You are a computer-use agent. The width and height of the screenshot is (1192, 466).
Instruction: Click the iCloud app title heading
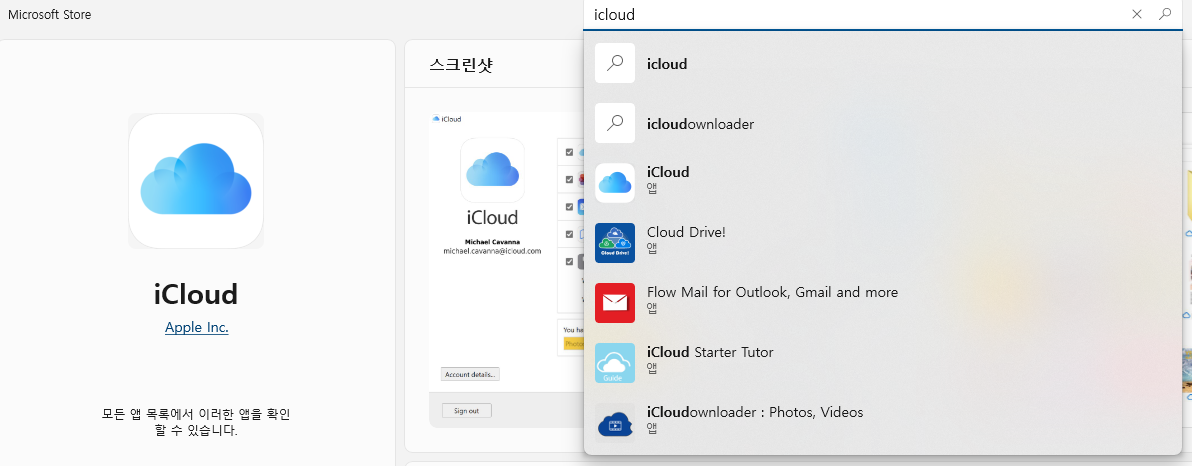[196, 294]
